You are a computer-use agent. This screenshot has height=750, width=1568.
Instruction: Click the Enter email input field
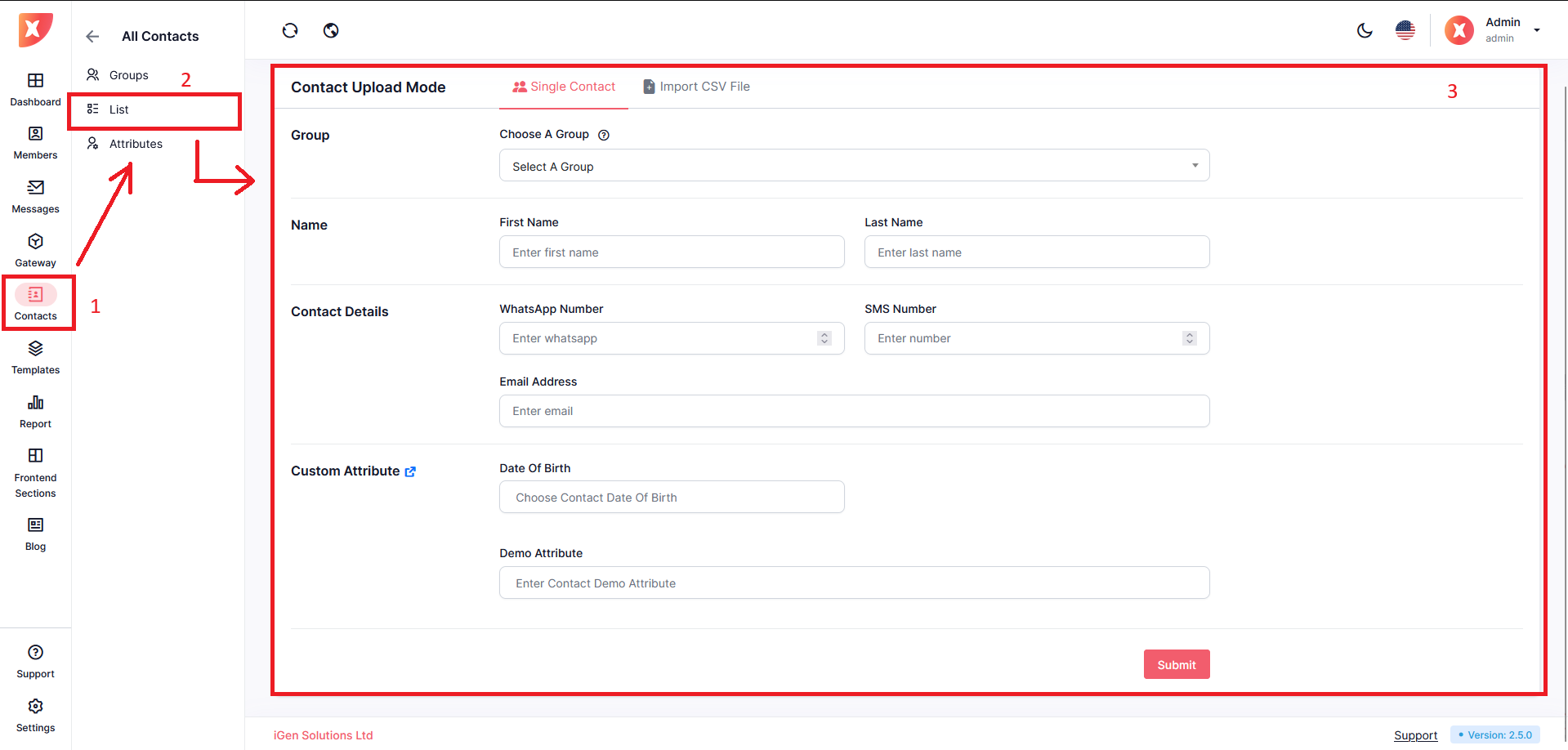854,411
